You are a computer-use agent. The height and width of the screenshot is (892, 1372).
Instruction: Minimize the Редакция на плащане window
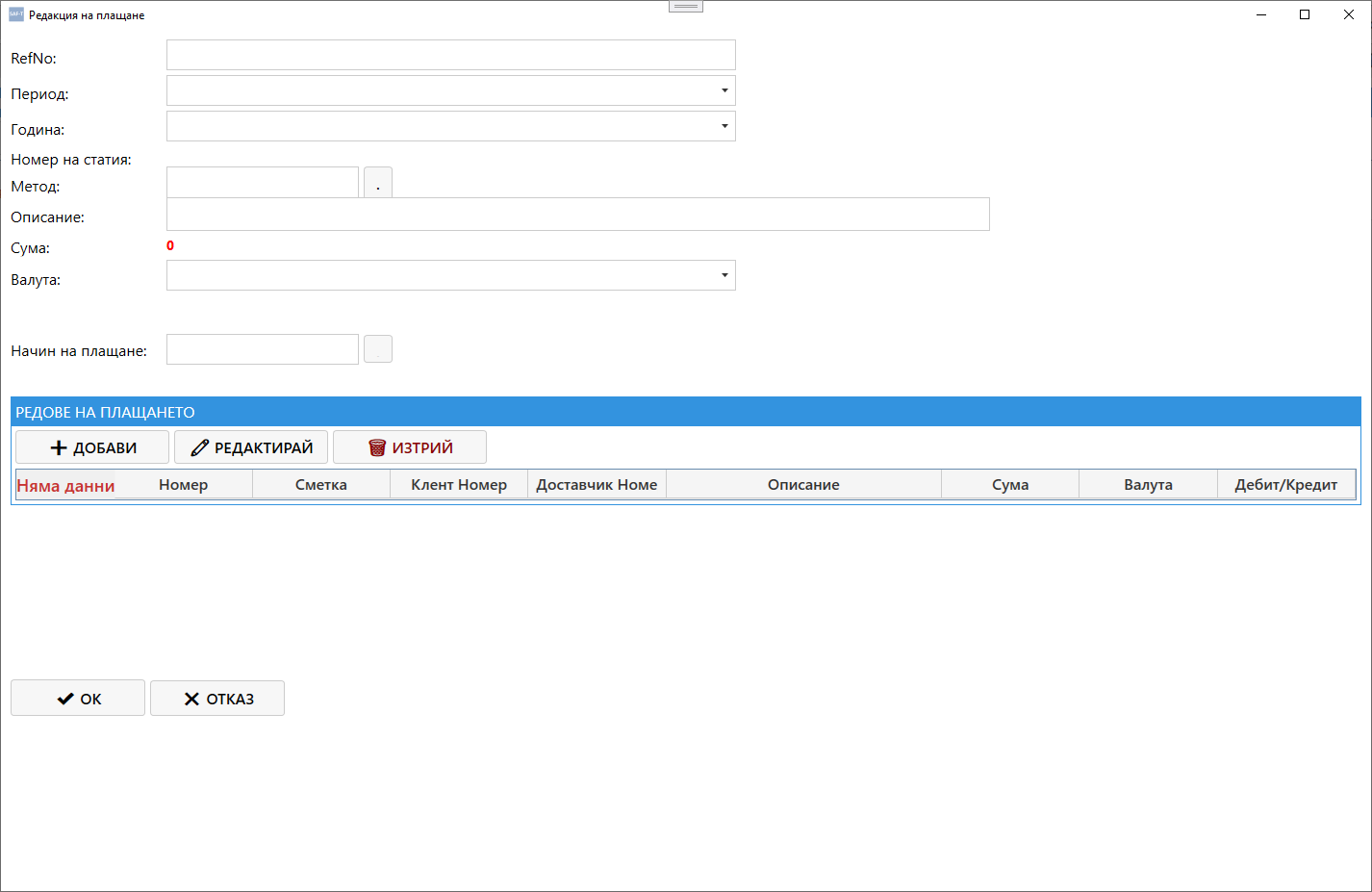click(1260, 14)
